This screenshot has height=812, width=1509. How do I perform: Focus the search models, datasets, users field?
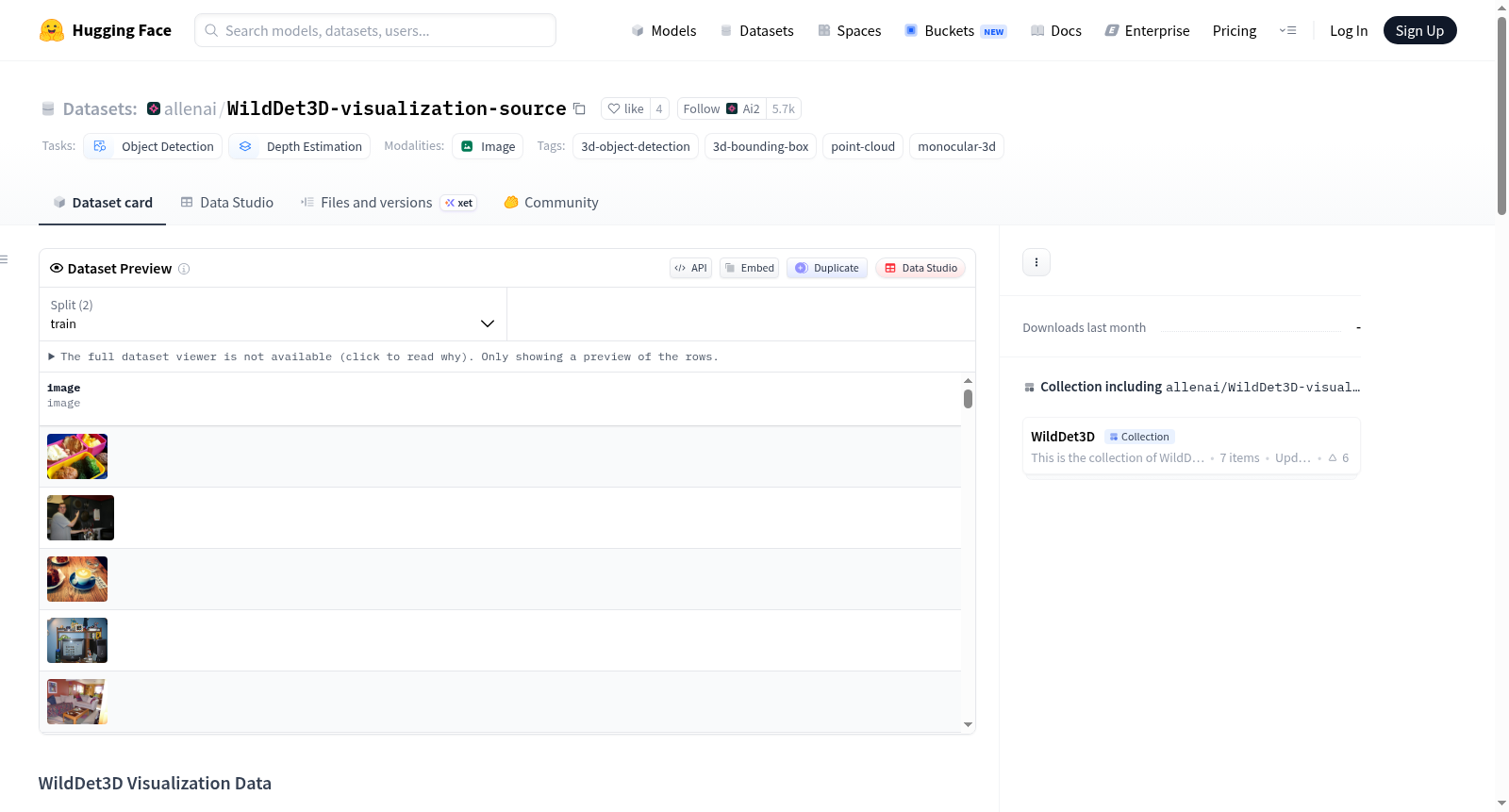(375, 30)
